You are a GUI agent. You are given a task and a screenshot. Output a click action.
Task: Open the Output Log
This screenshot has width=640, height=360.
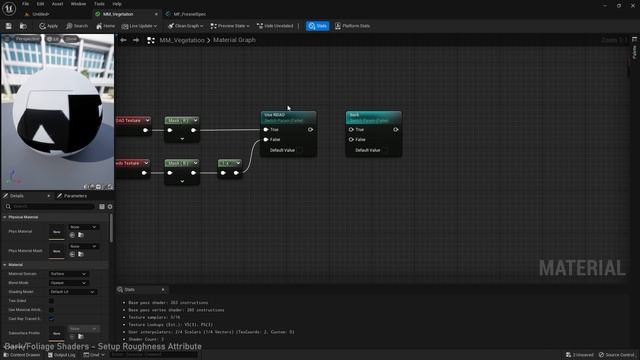click(61, 355)
